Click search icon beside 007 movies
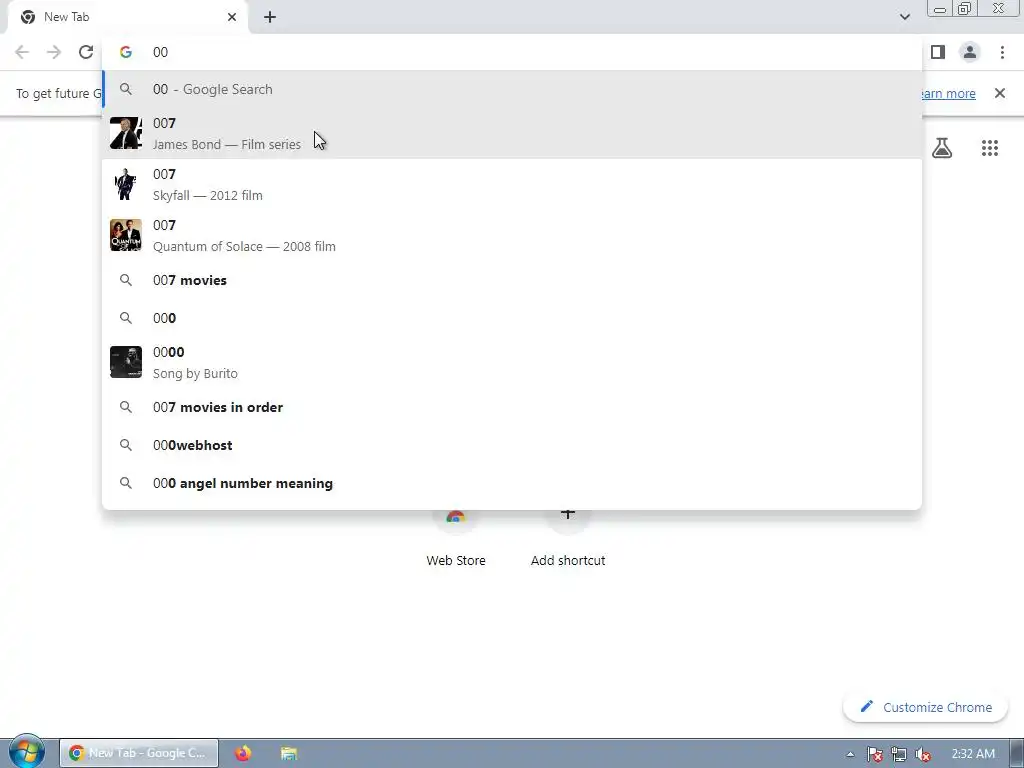1024x768 pixels. click(126, 280)
